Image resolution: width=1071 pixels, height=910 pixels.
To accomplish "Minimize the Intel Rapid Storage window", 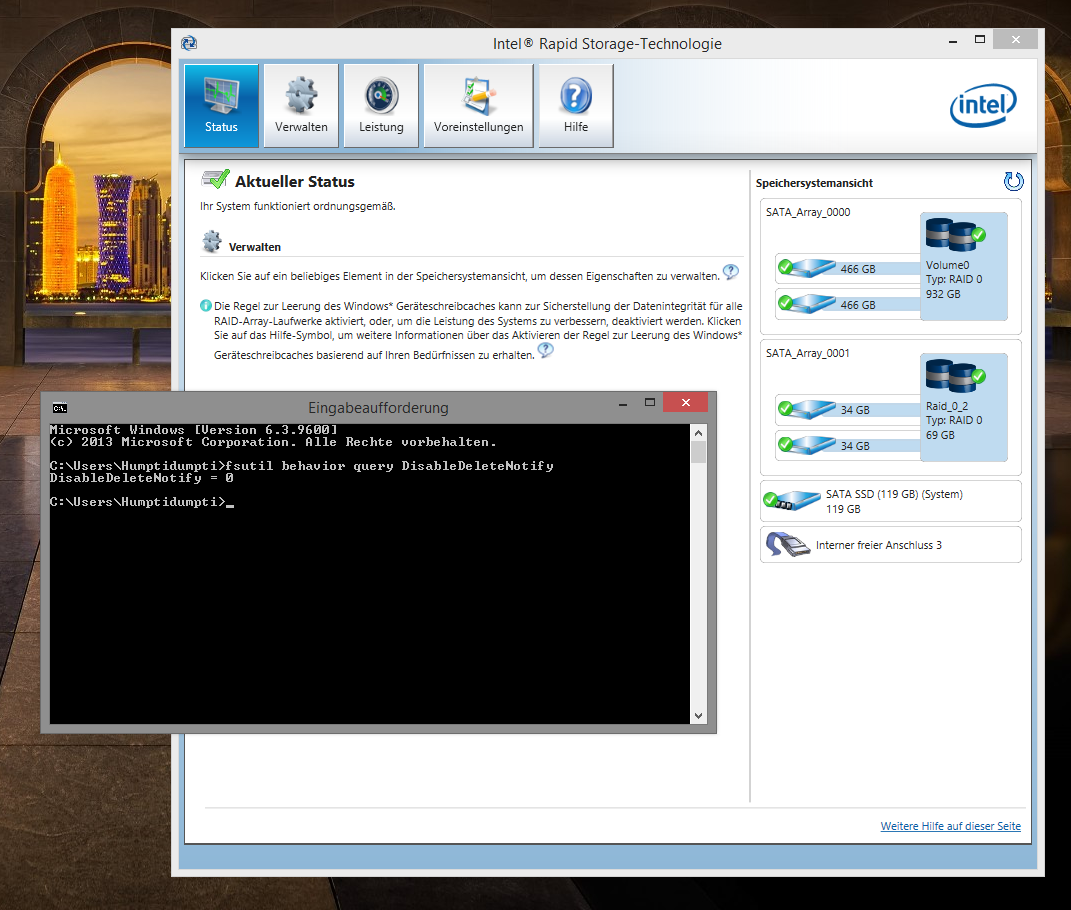I will coord(953,42).
